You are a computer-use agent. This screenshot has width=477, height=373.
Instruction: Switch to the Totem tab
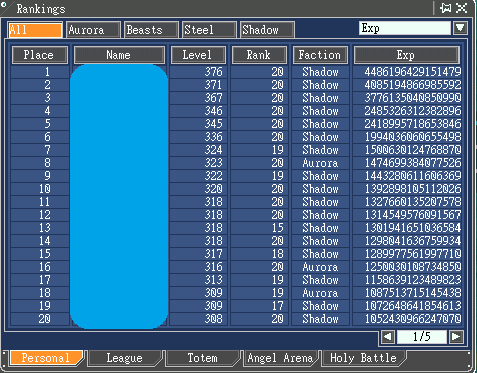[x=202, y=358]
